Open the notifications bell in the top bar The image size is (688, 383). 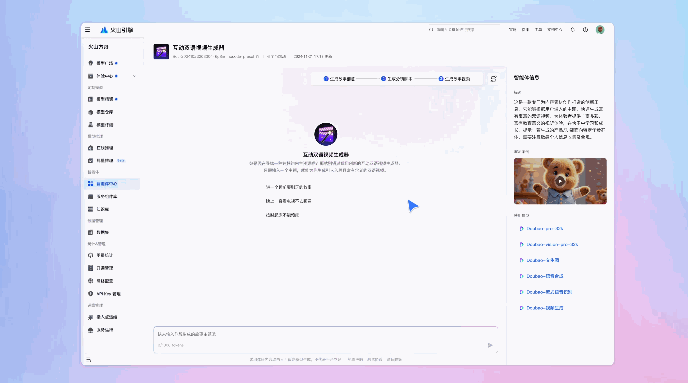(572, 30)
